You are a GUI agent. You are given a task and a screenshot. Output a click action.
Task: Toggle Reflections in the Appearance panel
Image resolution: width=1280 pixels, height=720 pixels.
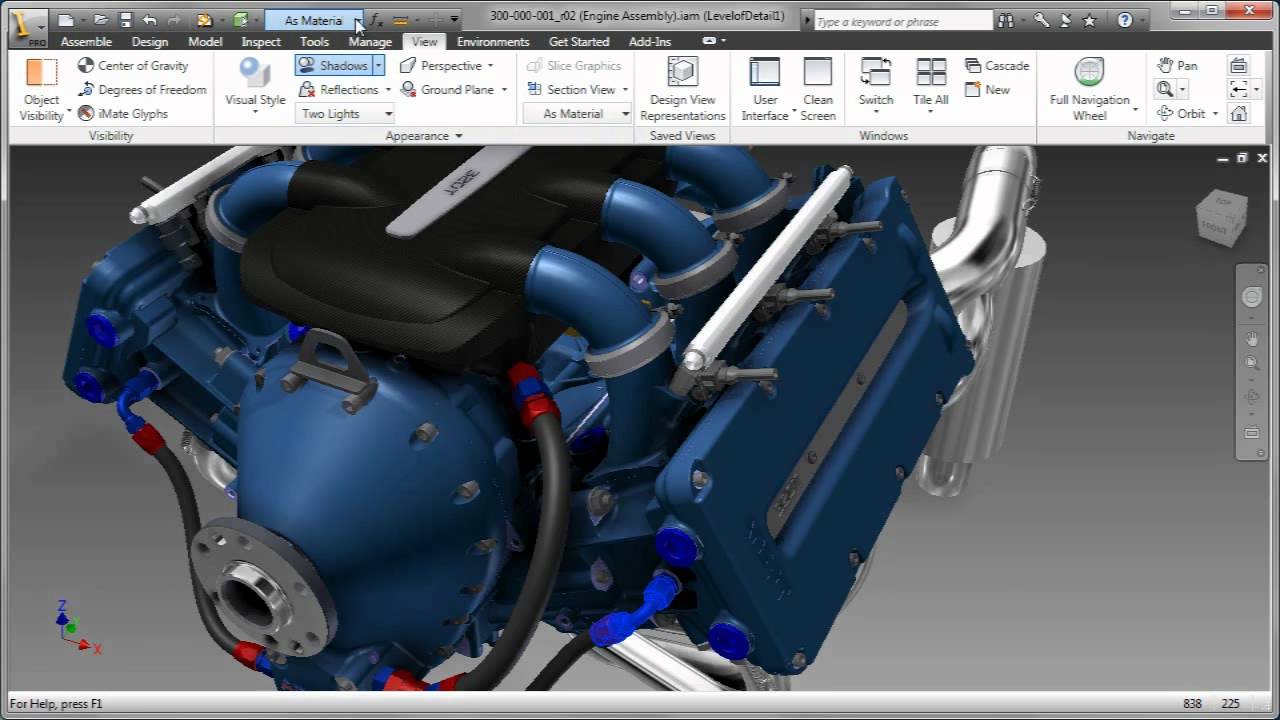tap(339, 89)
